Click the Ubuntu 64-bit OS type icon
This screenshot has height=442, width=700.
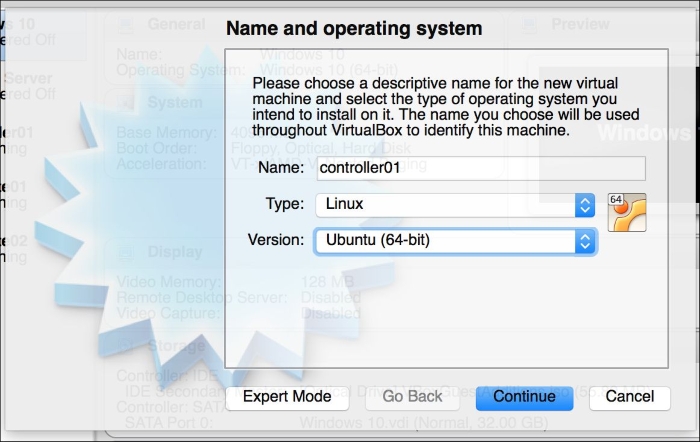tap(627, 213)
